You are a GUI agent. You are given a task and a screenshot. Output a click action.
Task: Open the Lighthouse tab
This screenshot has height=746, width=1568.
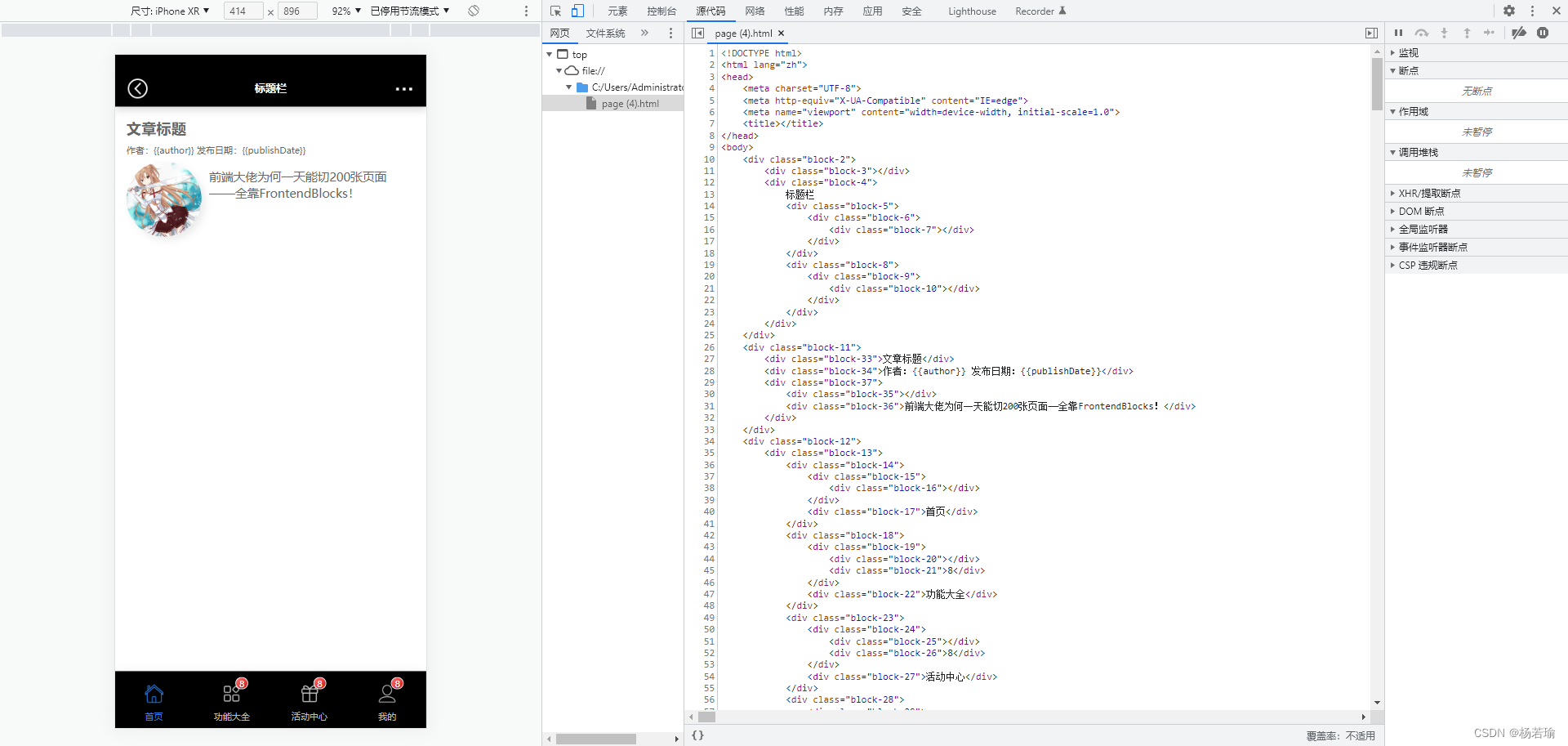(x=971, y=11)
